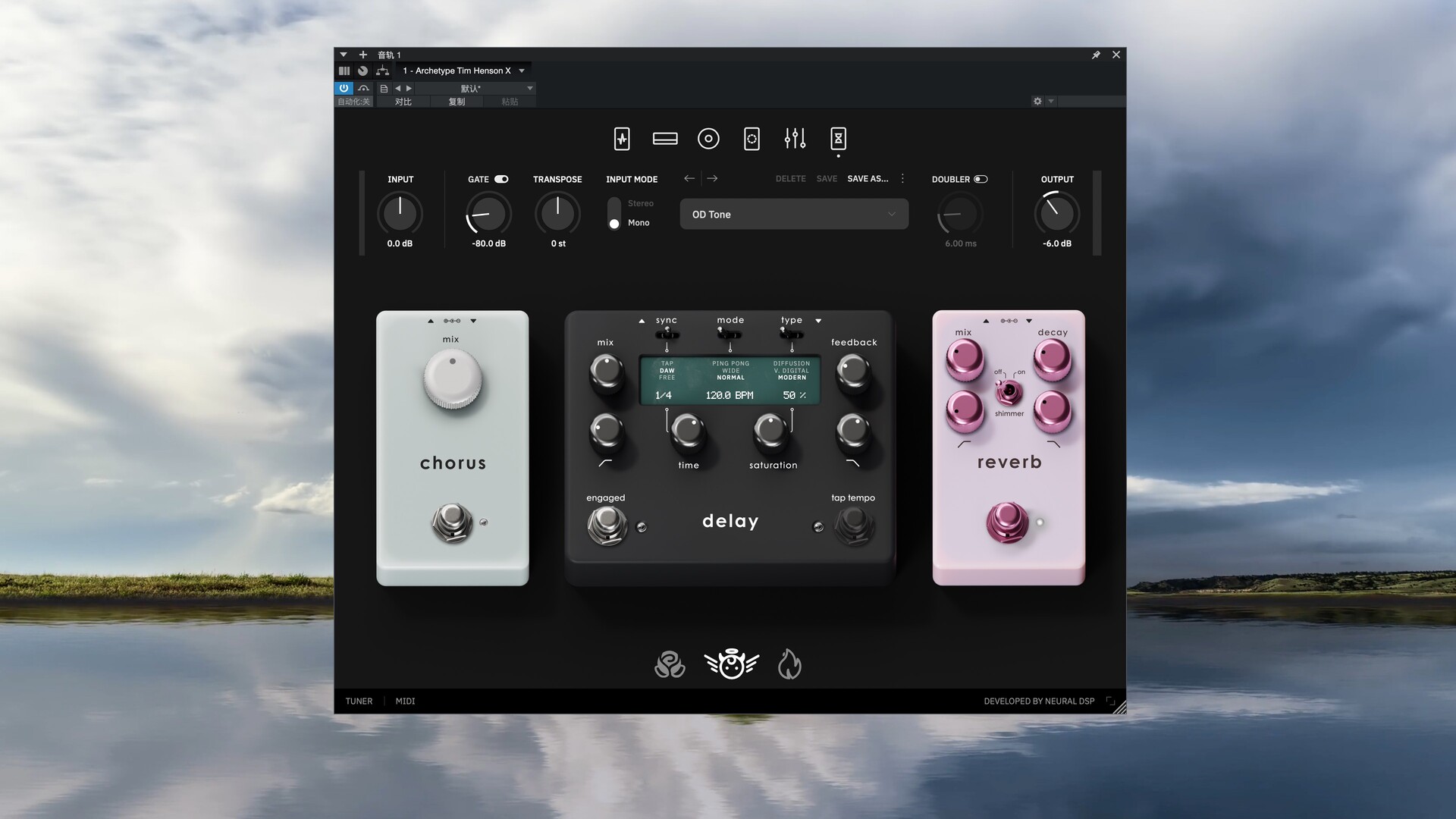
Task: Enable the DOUBLER switch
Action: 981,180
